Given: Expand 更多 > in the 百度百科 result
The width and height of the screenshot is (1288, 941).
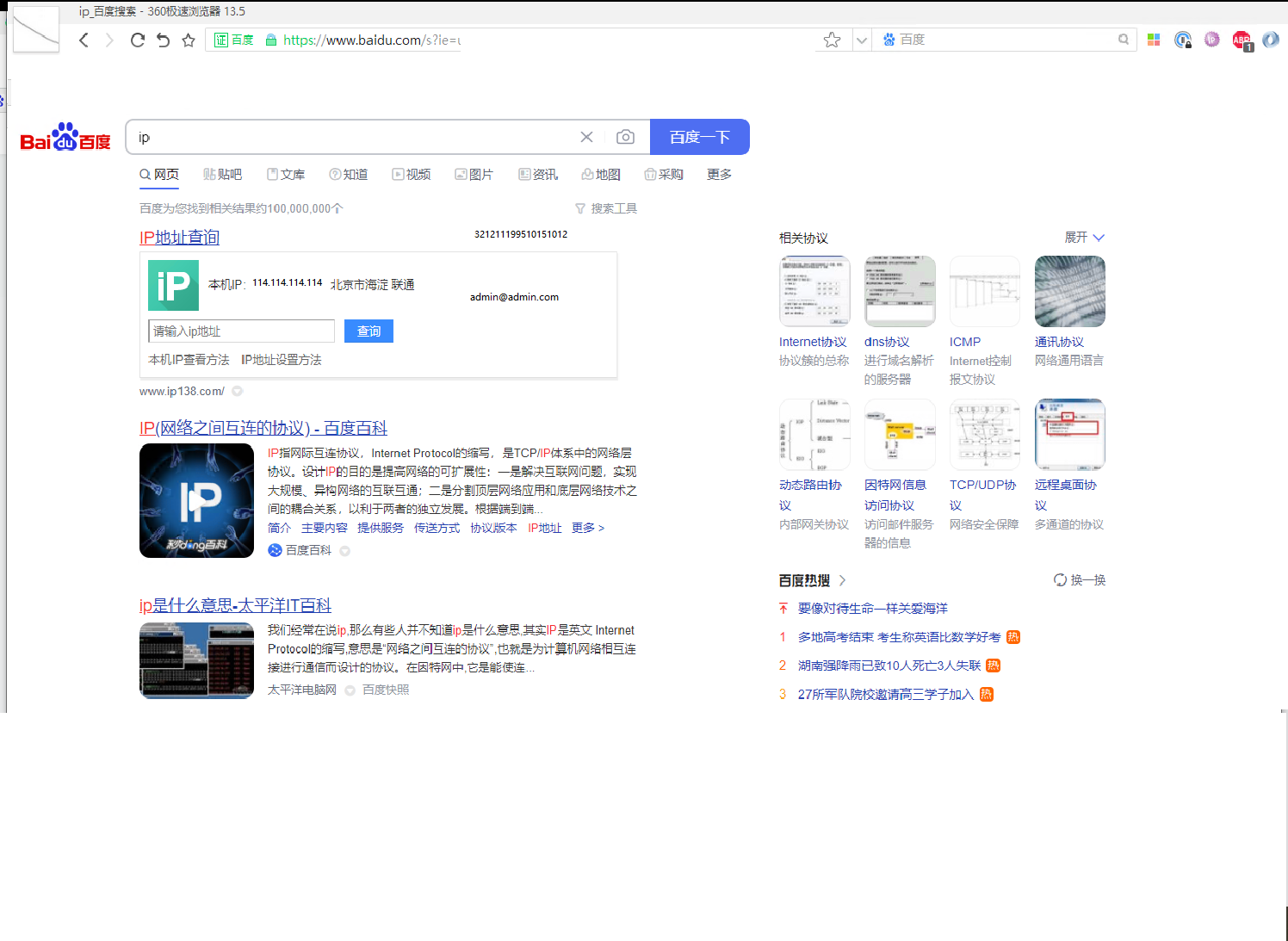Looking at the screenshot, I should (588, 528).
